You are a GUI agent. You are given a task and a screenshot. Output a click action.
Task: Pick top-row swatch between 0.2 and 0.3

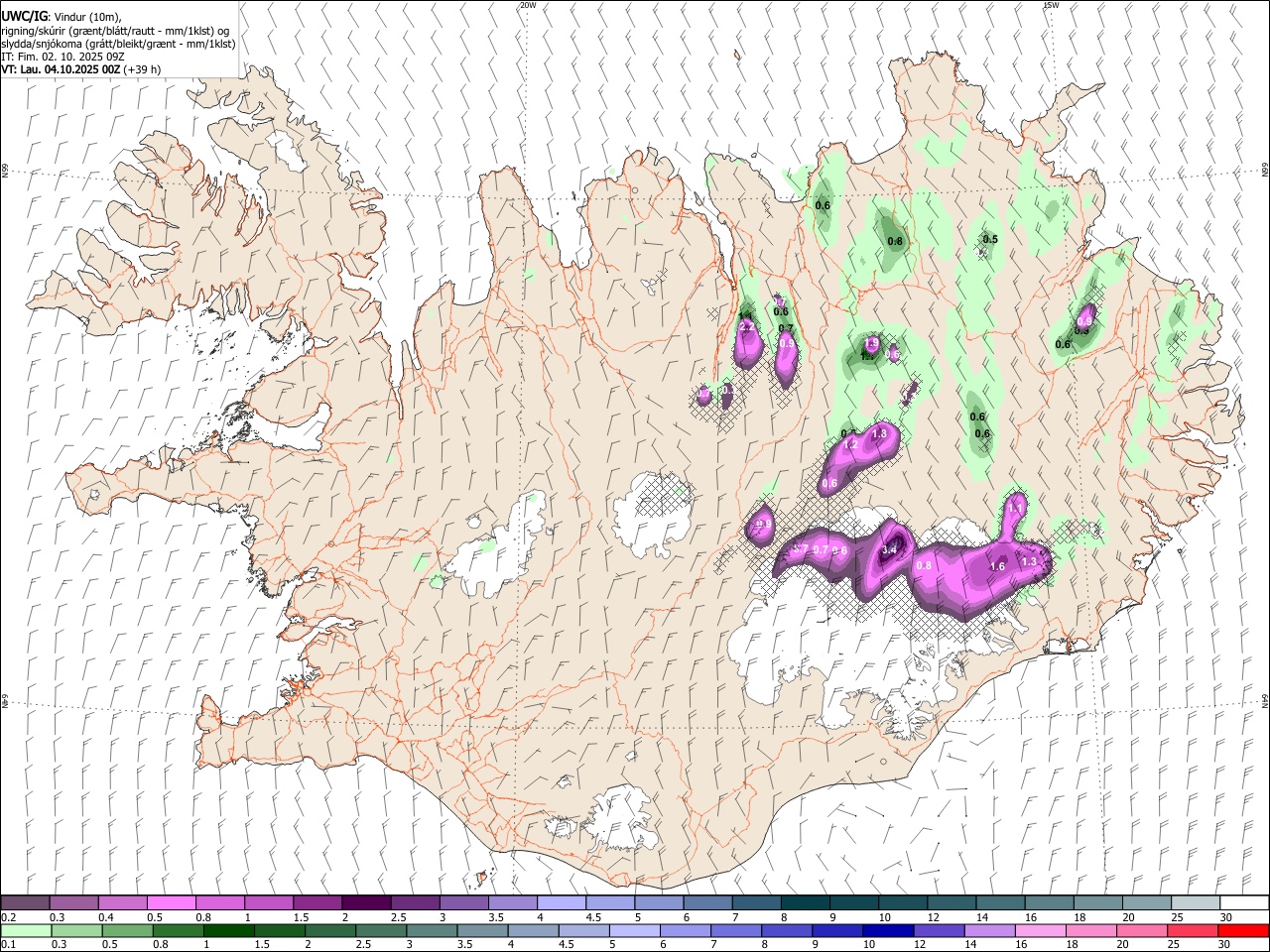click(25, 903)
